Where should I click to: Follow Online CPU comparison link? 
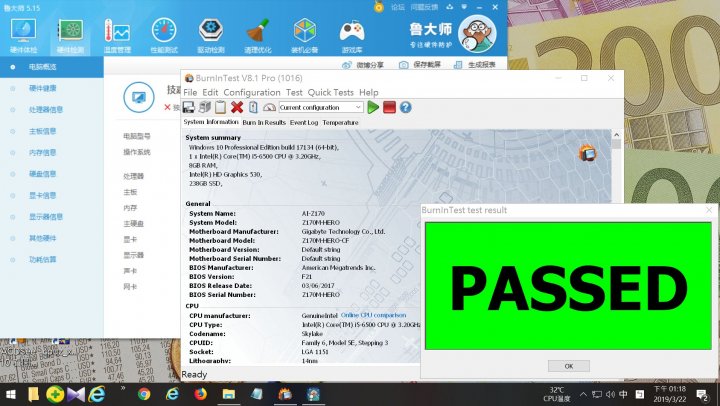[373, 315]
